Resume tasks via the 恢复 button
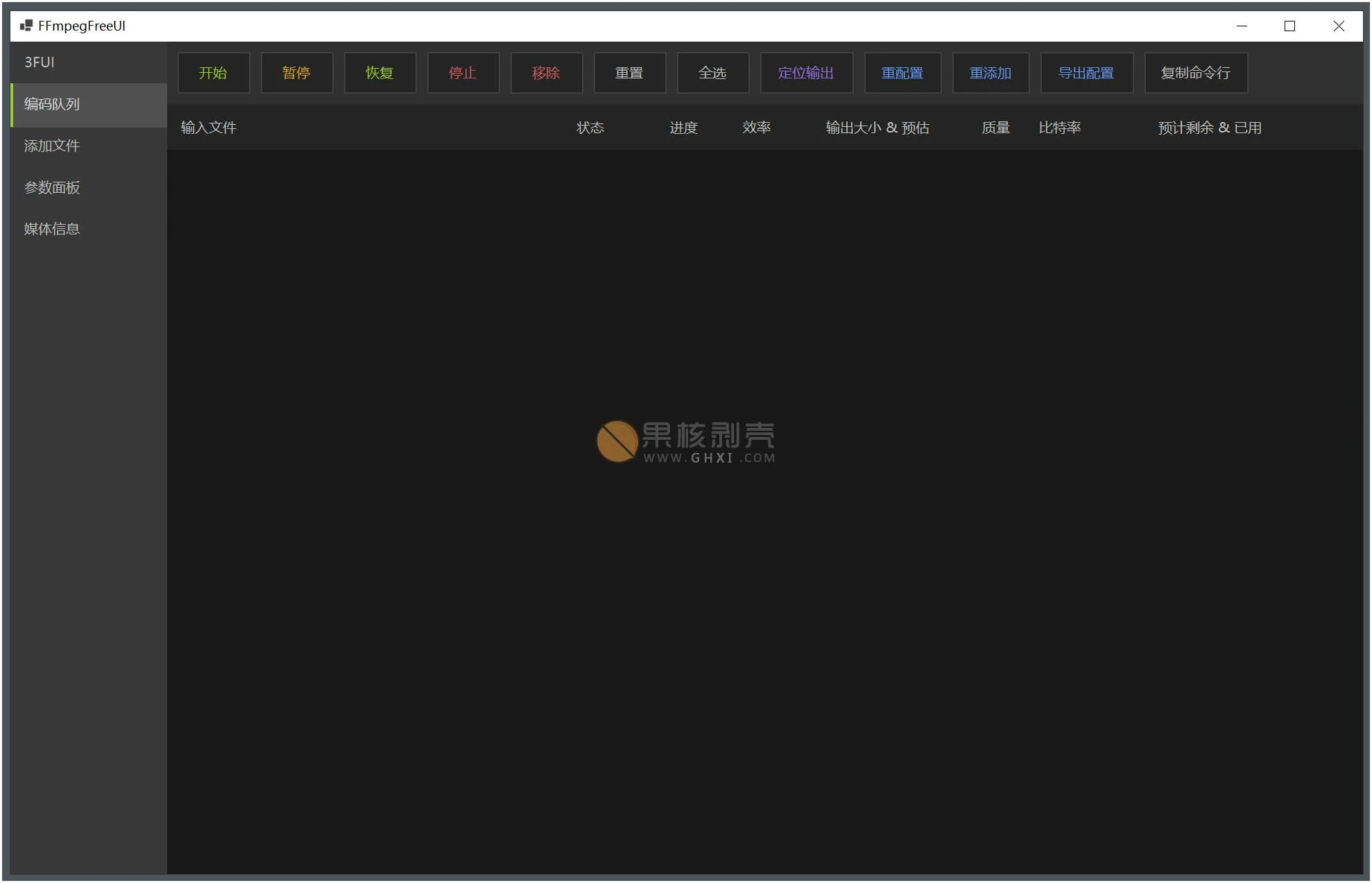The width and height of the screenshot is (1372, 883). [379, 72]
